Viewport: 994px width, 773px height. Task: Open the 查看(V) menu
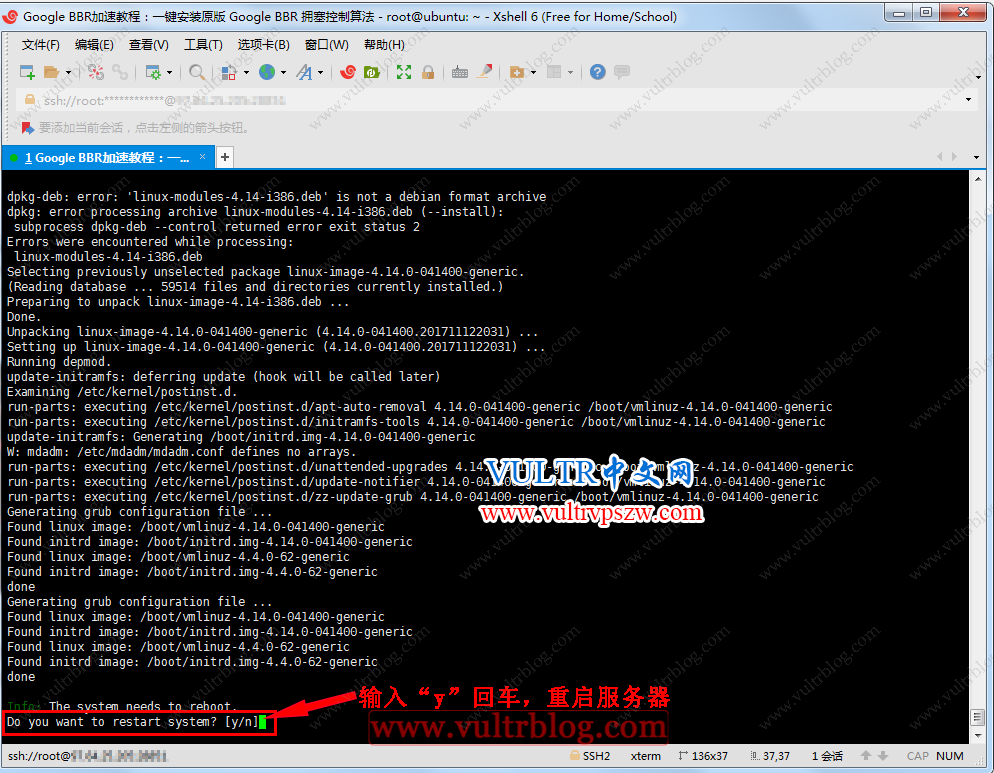149,44
